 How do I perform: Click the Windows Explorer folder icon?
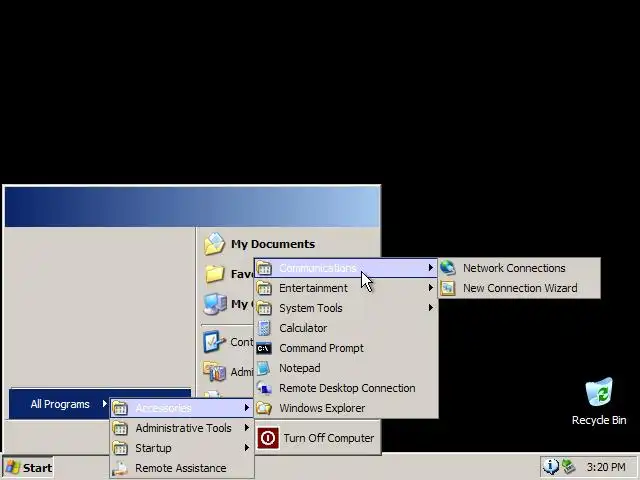(x=264, y=408)
